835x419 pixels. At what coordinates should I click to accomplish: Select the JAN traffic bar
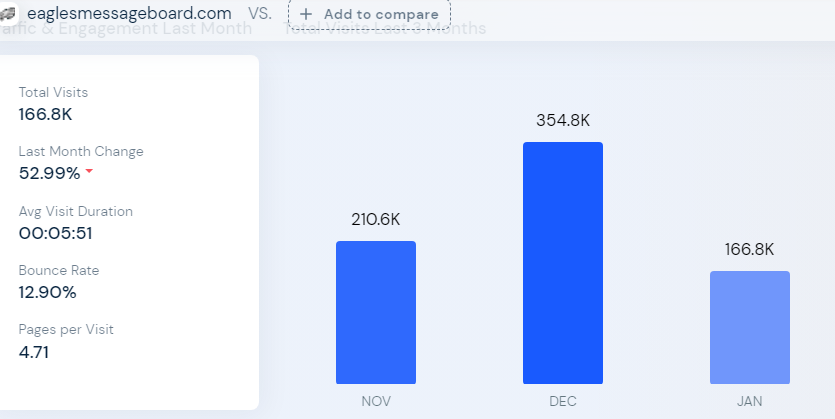tap(750, 327)
